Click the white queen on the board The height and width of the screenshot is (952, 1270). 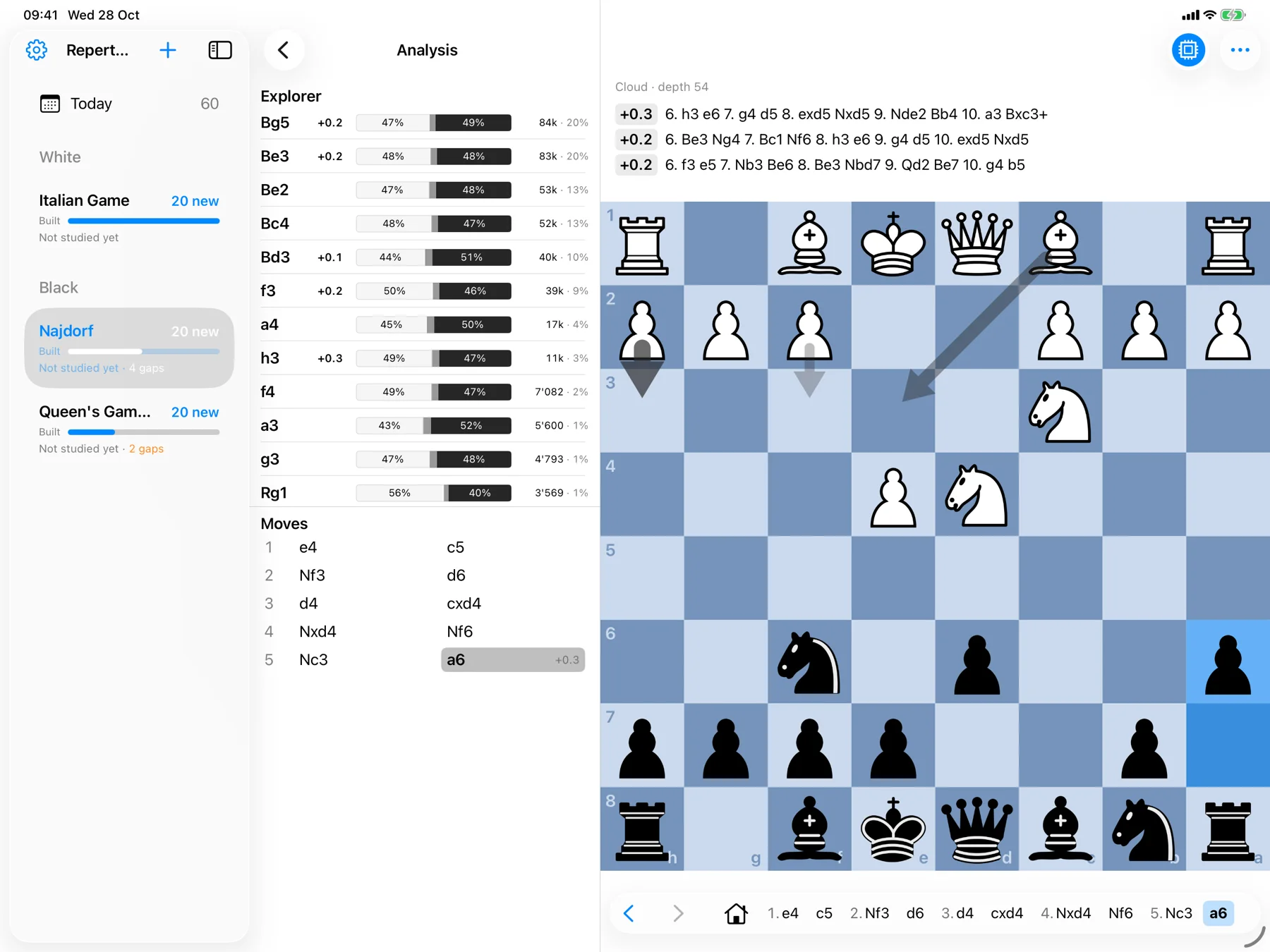[x=977, y=243]
